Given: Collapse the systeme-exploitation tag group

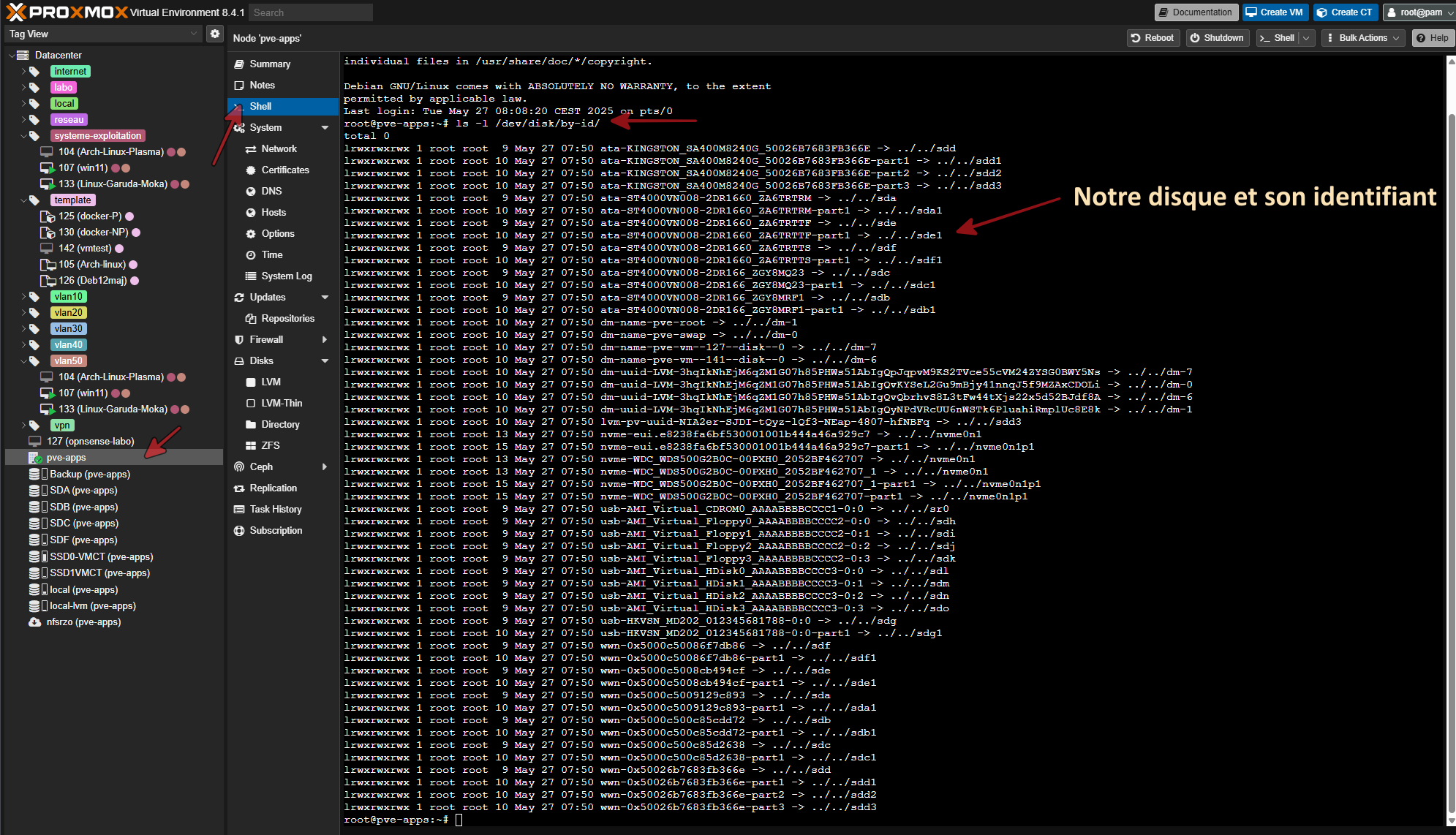Looking at the screenshot, I should coord(23,136).
